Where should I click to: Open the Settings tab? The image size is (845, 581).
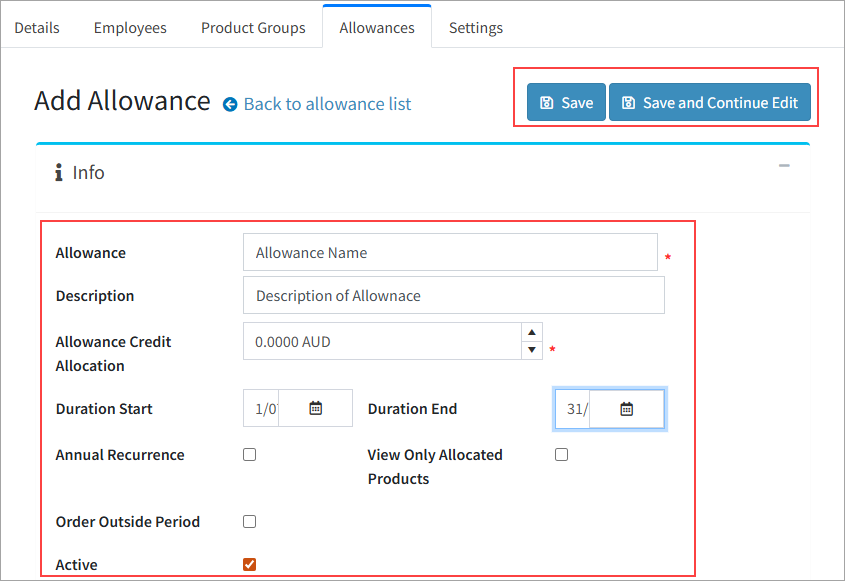click(x=476, y=27)
